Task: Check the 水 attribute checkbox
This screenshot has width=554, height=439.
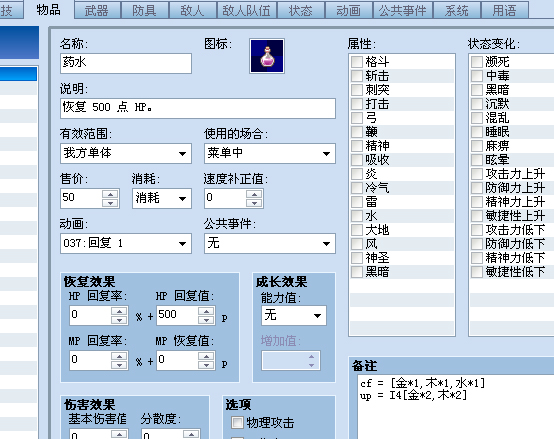Action: click(x=357, y=216)
